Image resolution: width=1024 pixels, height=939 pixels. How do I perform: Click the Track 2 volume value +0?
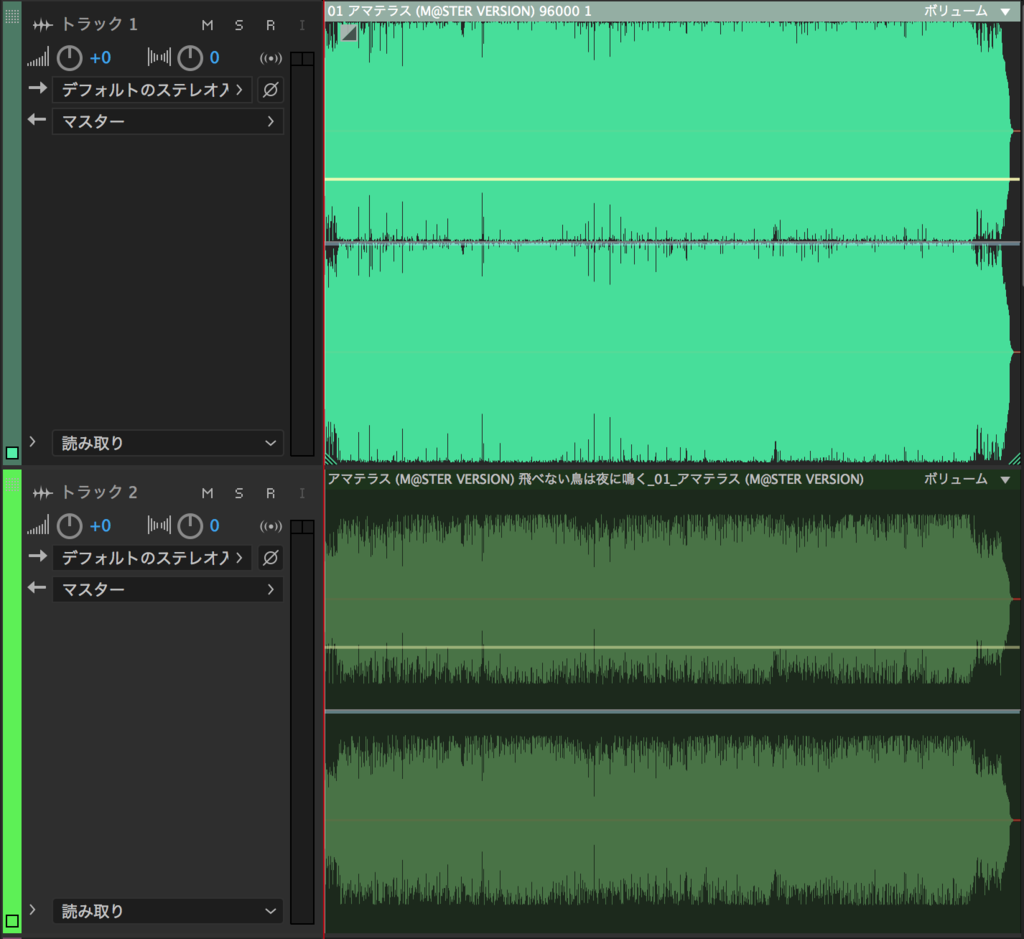[100, 526]
